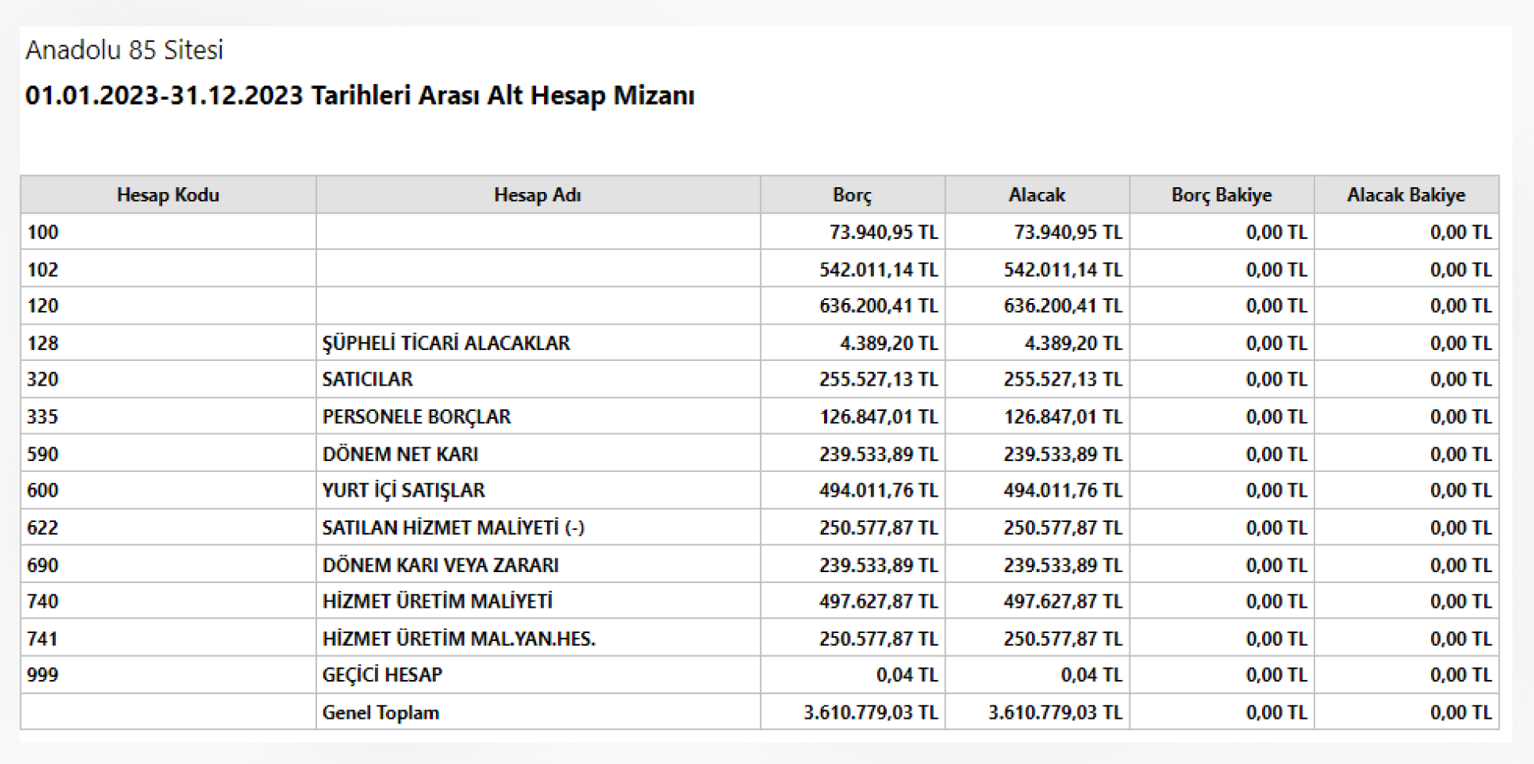Click Borç value 636.200,41 TL

878,307
